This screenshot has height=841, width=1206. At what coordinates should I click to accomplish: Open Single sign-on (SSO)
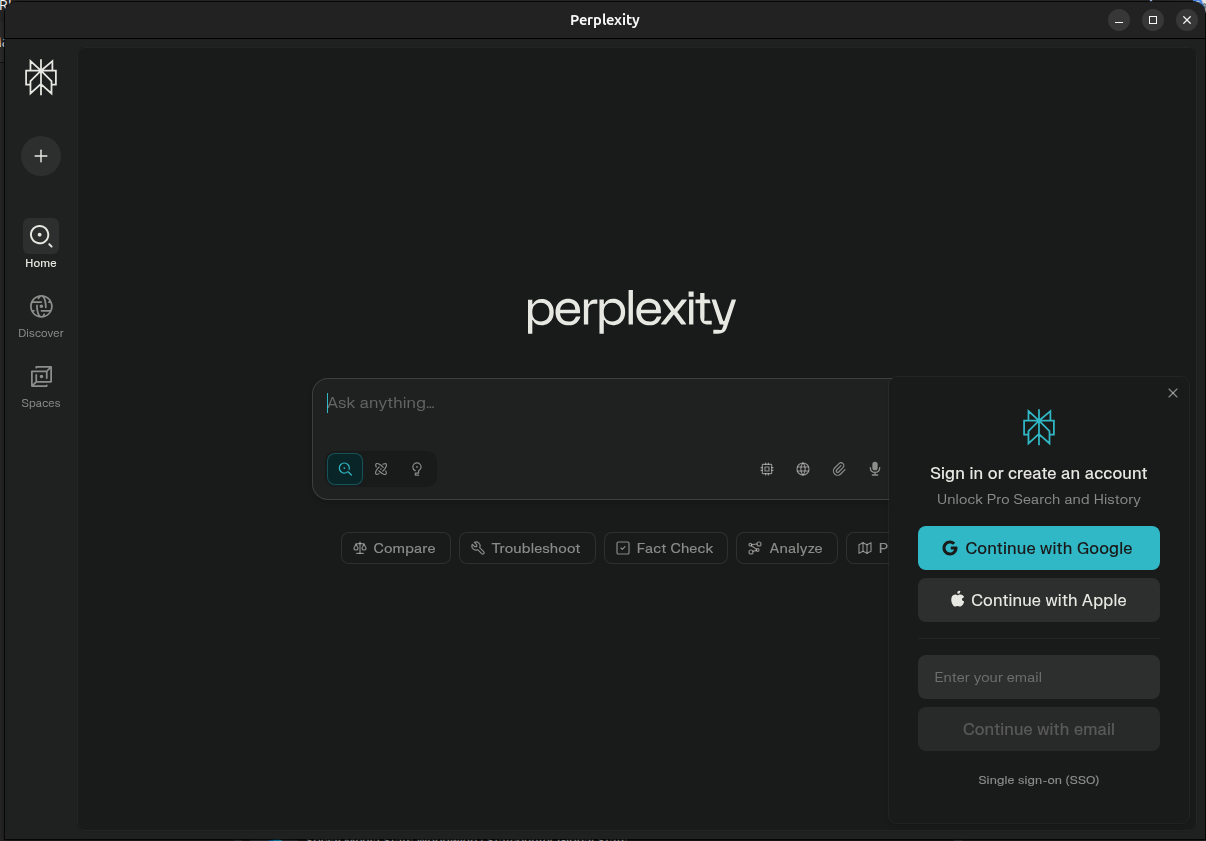point(1038,780)
